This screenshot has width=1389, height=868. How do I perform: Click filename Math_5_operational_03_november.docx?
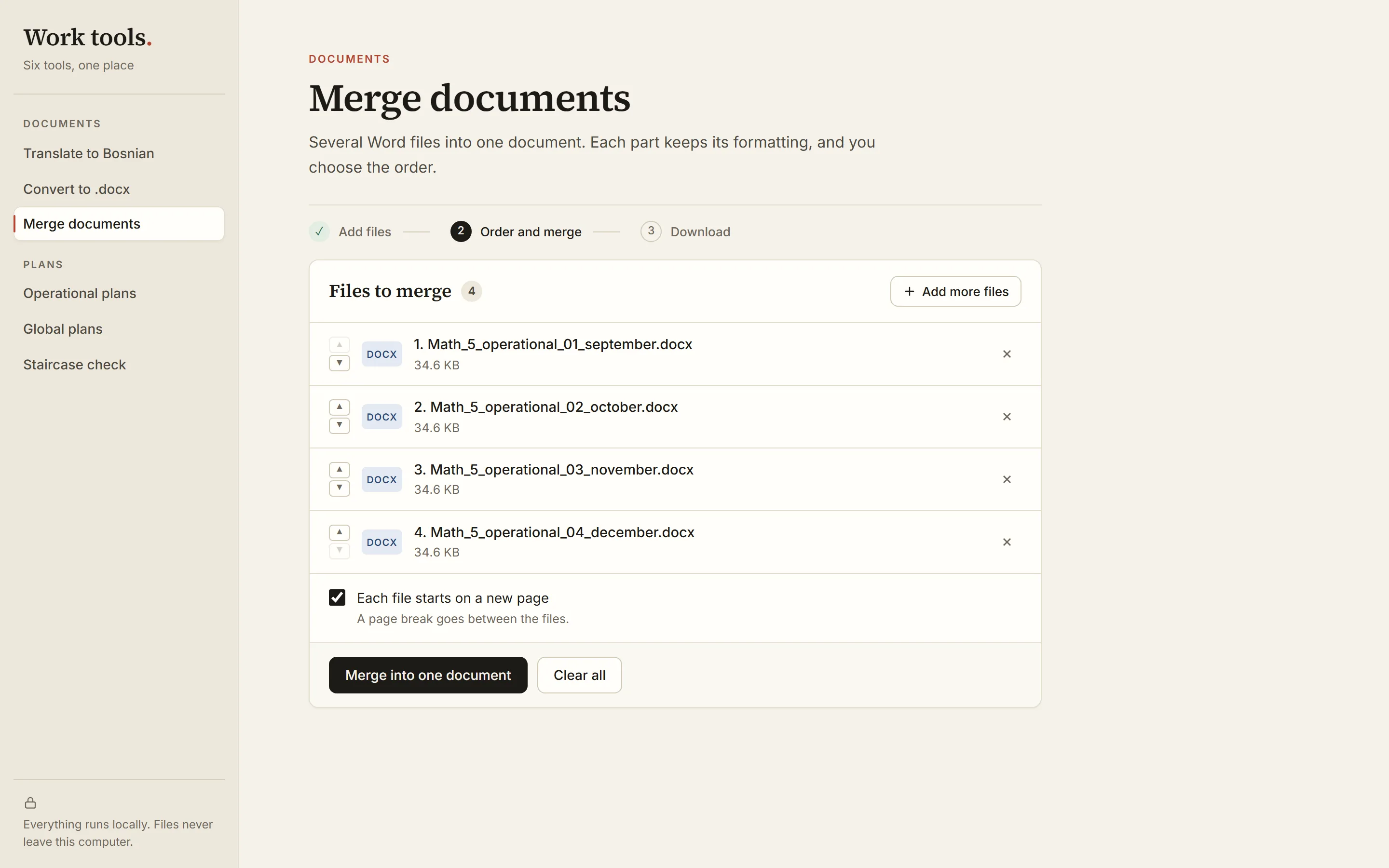click(x=554, y=470)
